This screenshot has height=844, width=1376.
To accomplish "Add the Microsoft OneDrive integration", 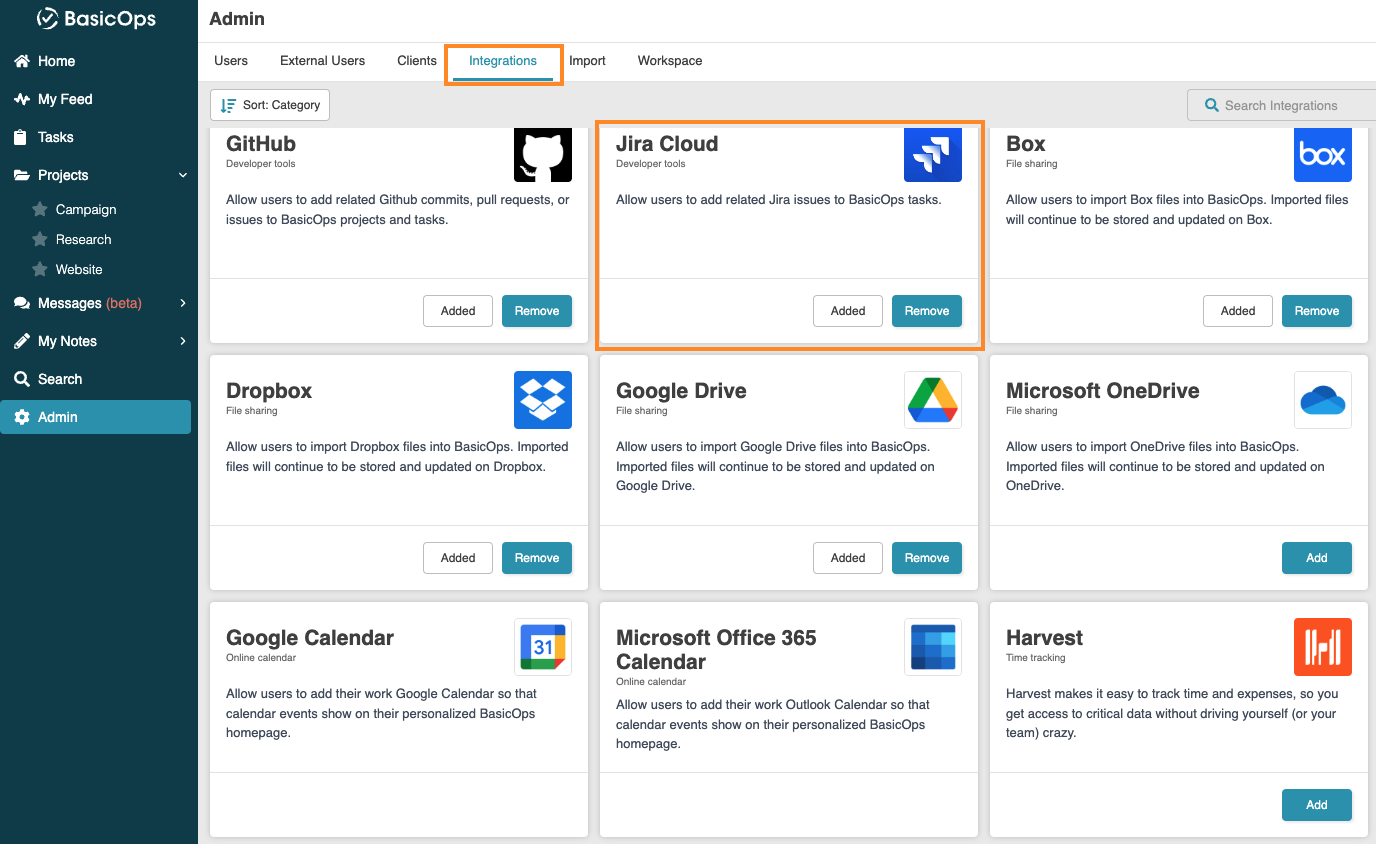I will 1317,558.
